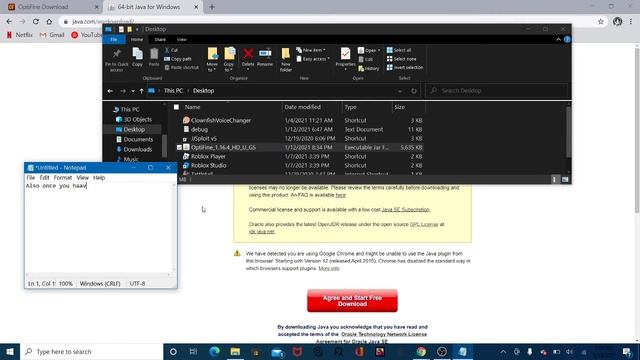The width and height of the screenshot is (640, 360).
Task: Collapse the Explorer ribbon chevron
Action: (x=558, y=39)
